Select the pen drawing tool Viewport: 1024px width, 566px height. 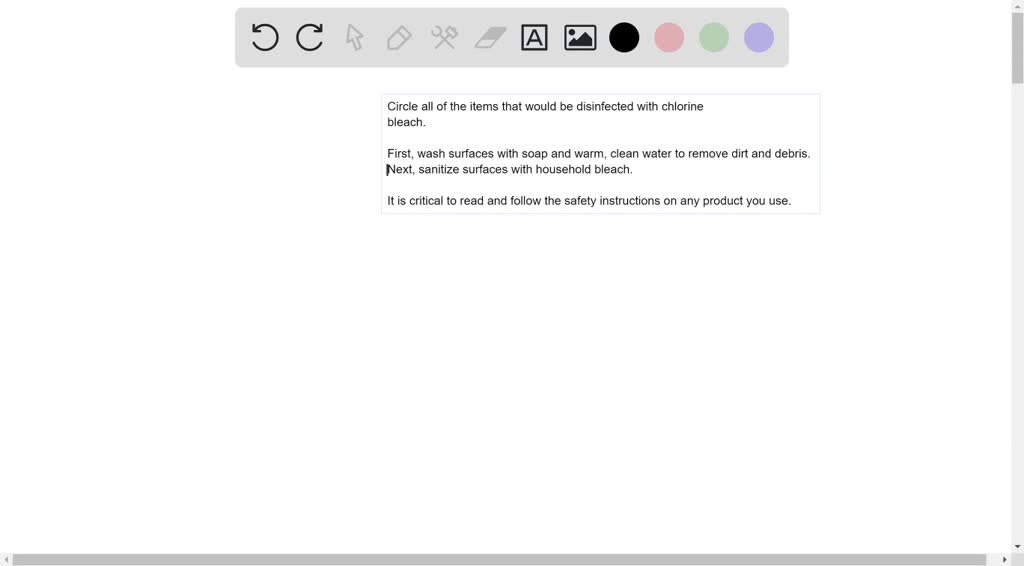point(399,37)
